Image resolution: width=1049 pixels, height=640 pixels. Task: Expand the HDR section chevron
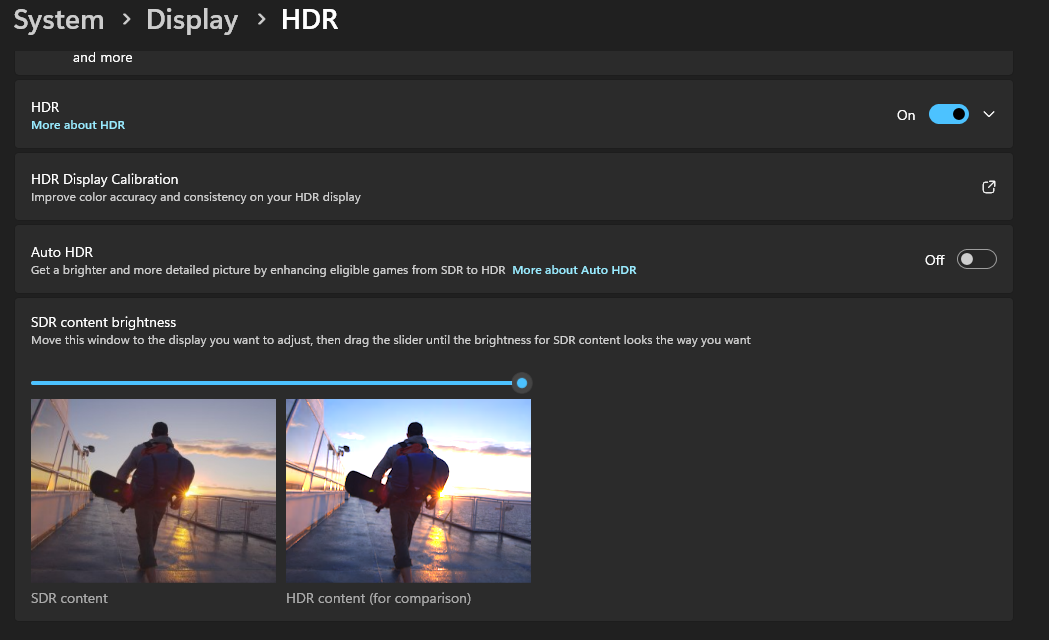[x=989, y=114]
